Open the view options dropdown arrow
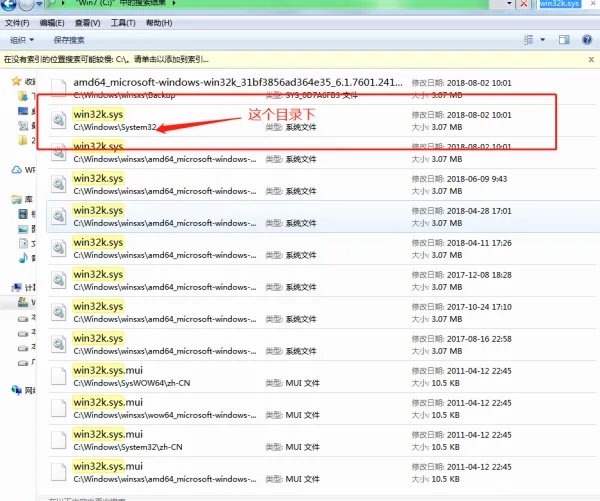This screenshot has height=501, width=600. pyautogui.click(x=543, y=39)
